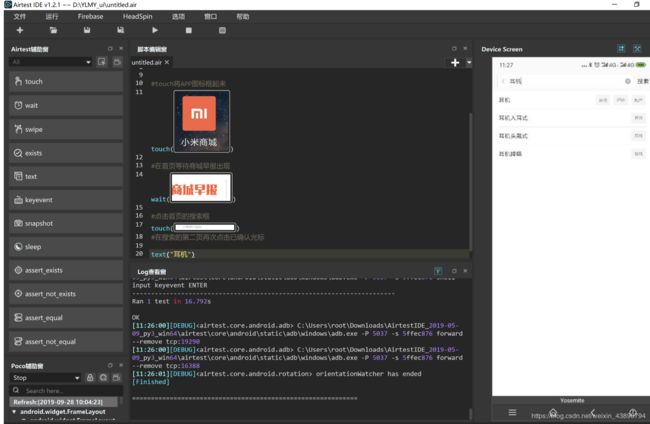The width and height of the screenshot is (650, 424).
Task: Toggle the Log panel filter icon
Action: pos(438,271)
